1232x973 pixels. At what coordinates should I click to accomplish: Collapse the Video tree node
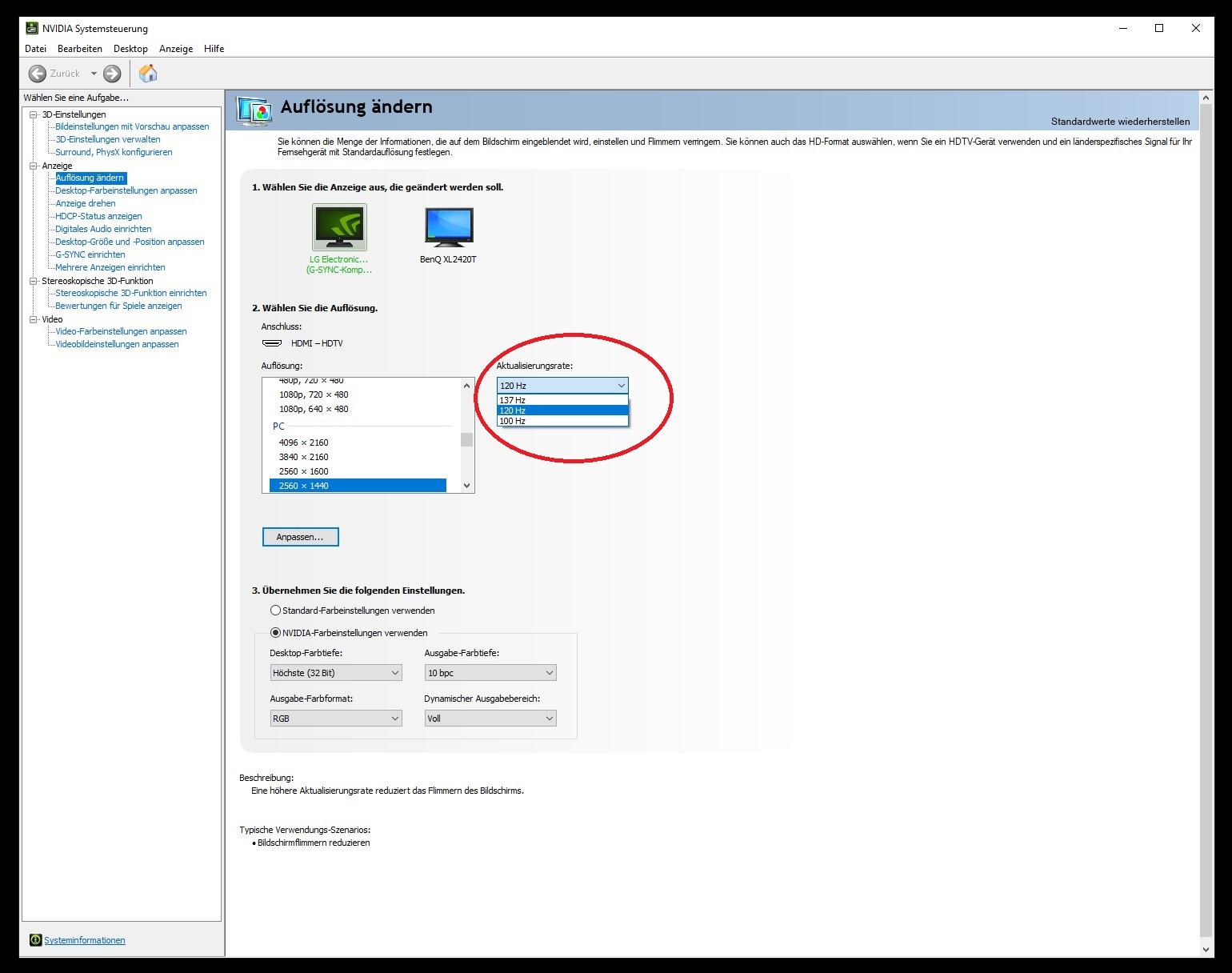coord(34,319)
